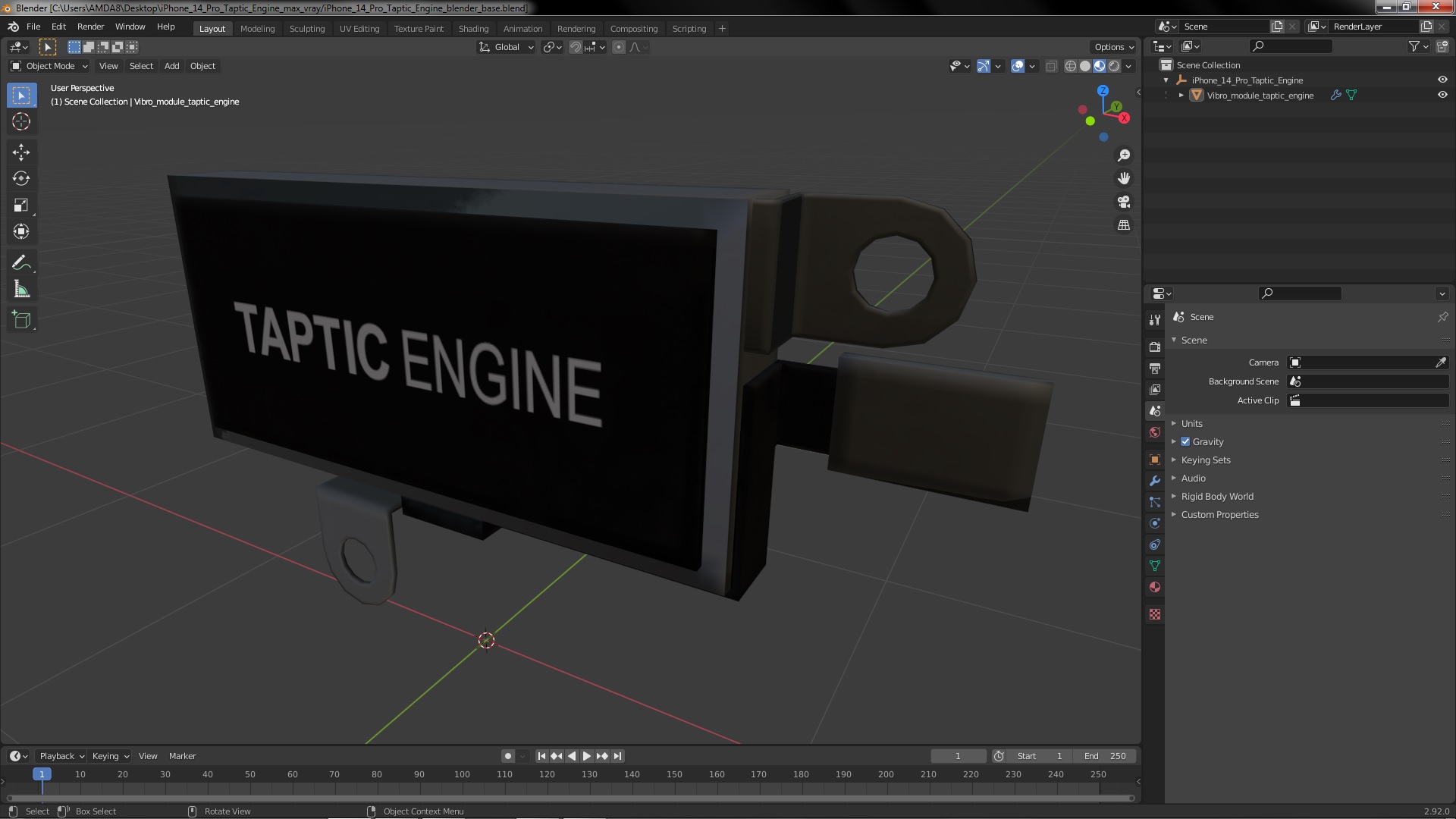Click the outliner search field
1456x819 pixels.
(x=1291, y=46)
